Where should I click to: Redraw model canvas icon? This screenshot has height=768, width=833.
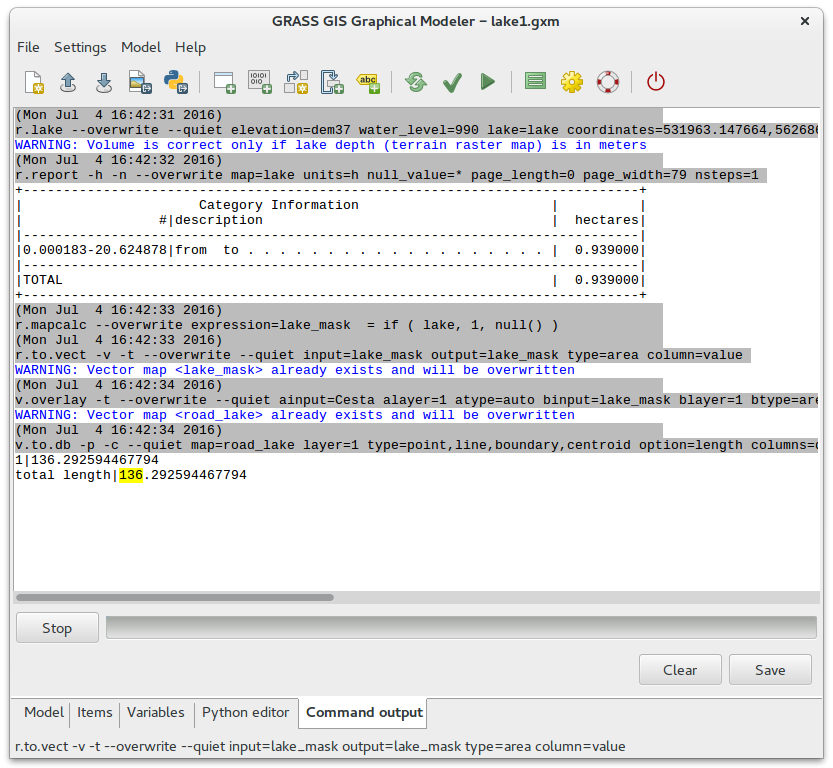pos(416,82)
